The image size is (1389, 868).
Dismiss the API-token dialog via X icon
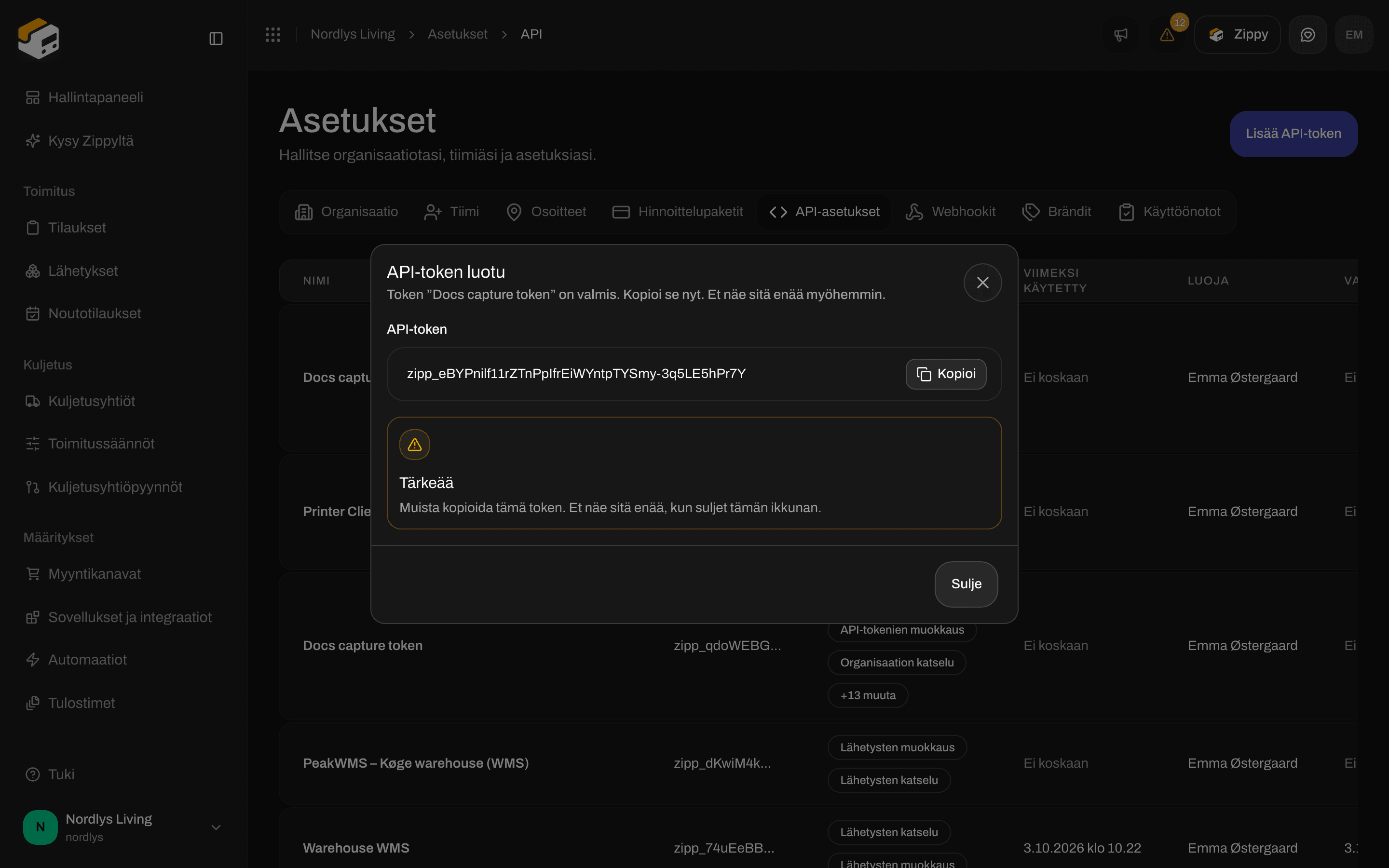point(982,283)
